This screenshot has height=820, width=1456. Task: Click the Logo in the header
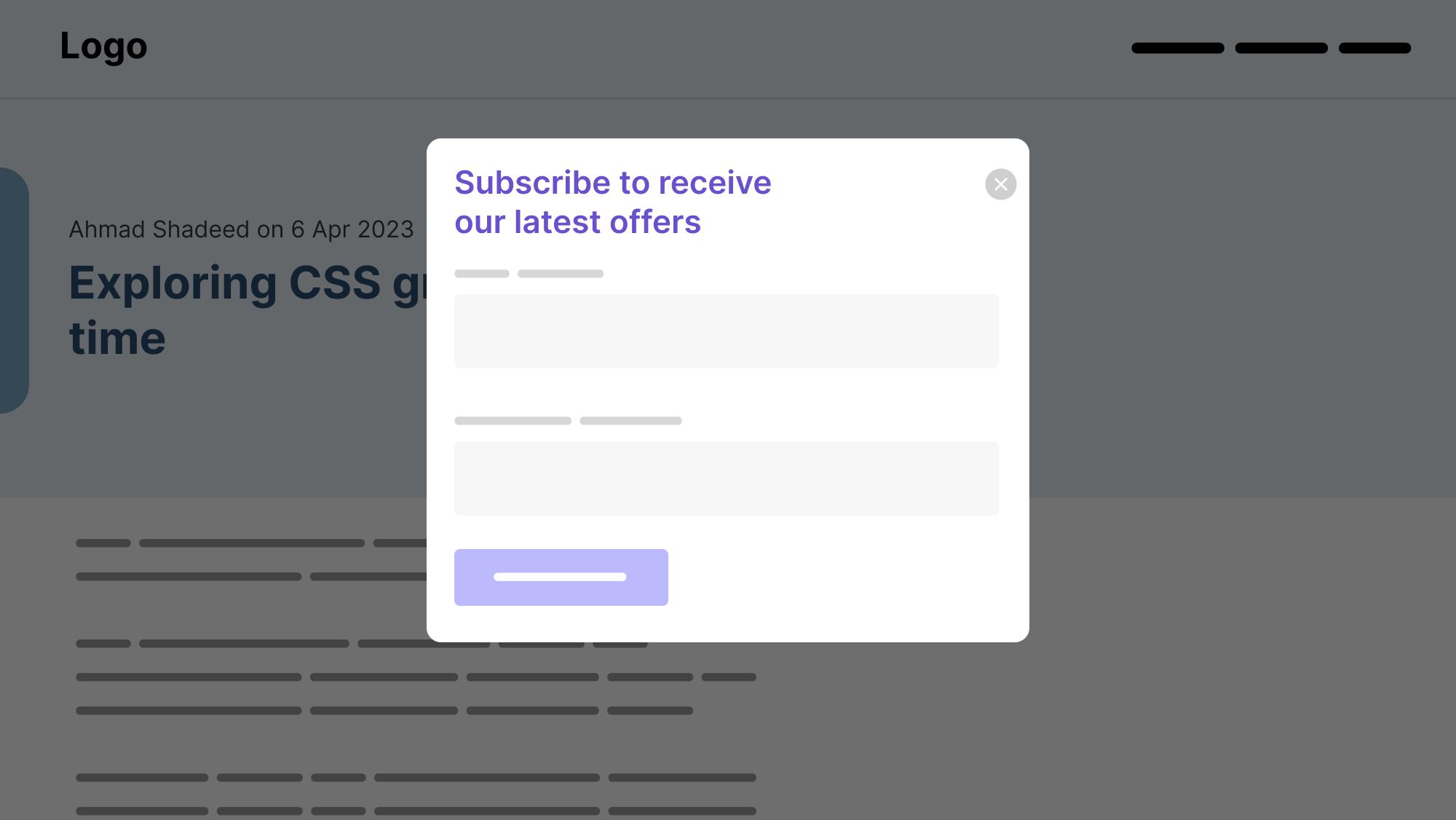click(x=103, y=47)
